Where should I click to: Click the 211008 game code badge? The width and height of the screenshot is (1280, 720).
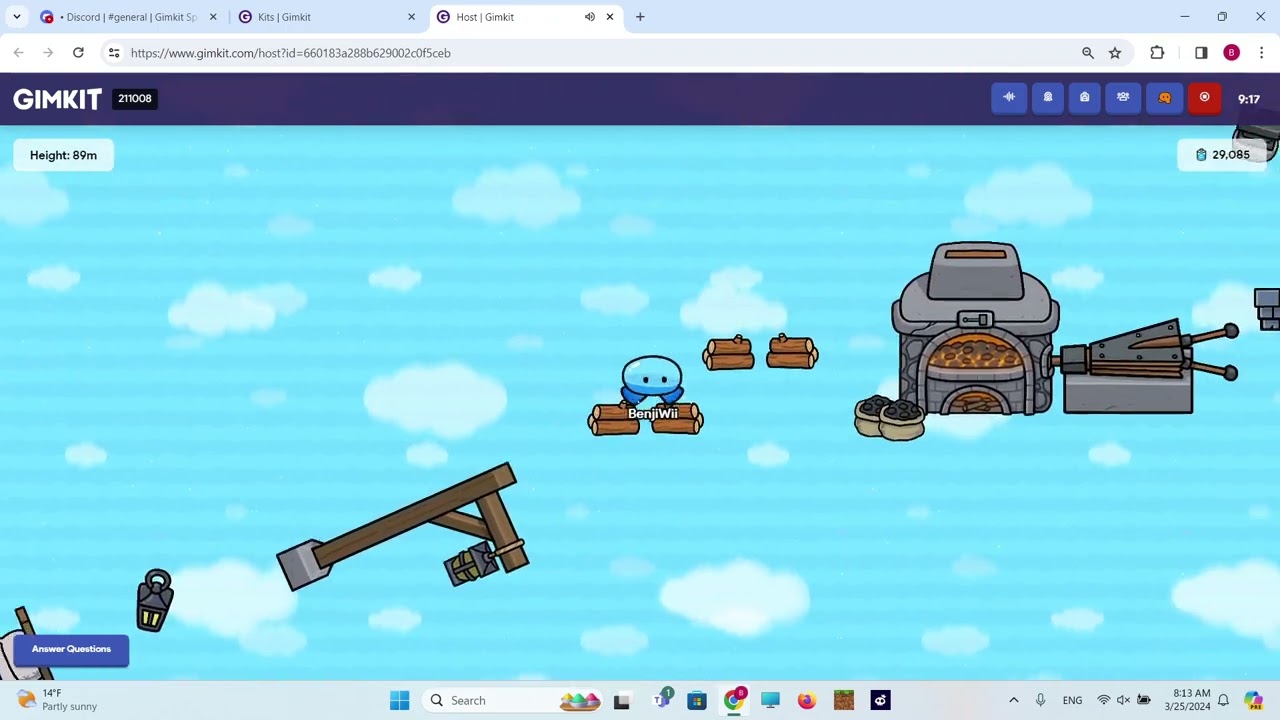tap(135, 98)
